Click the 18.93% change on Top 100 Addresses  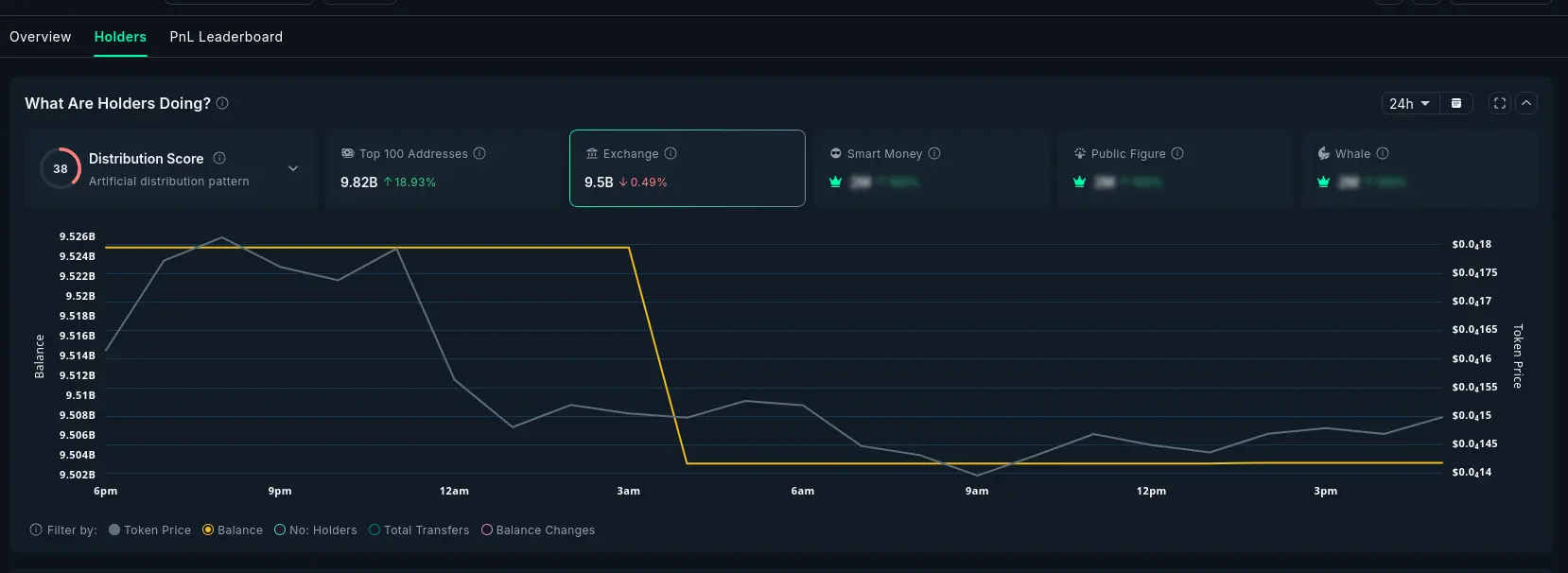[409, 182]
